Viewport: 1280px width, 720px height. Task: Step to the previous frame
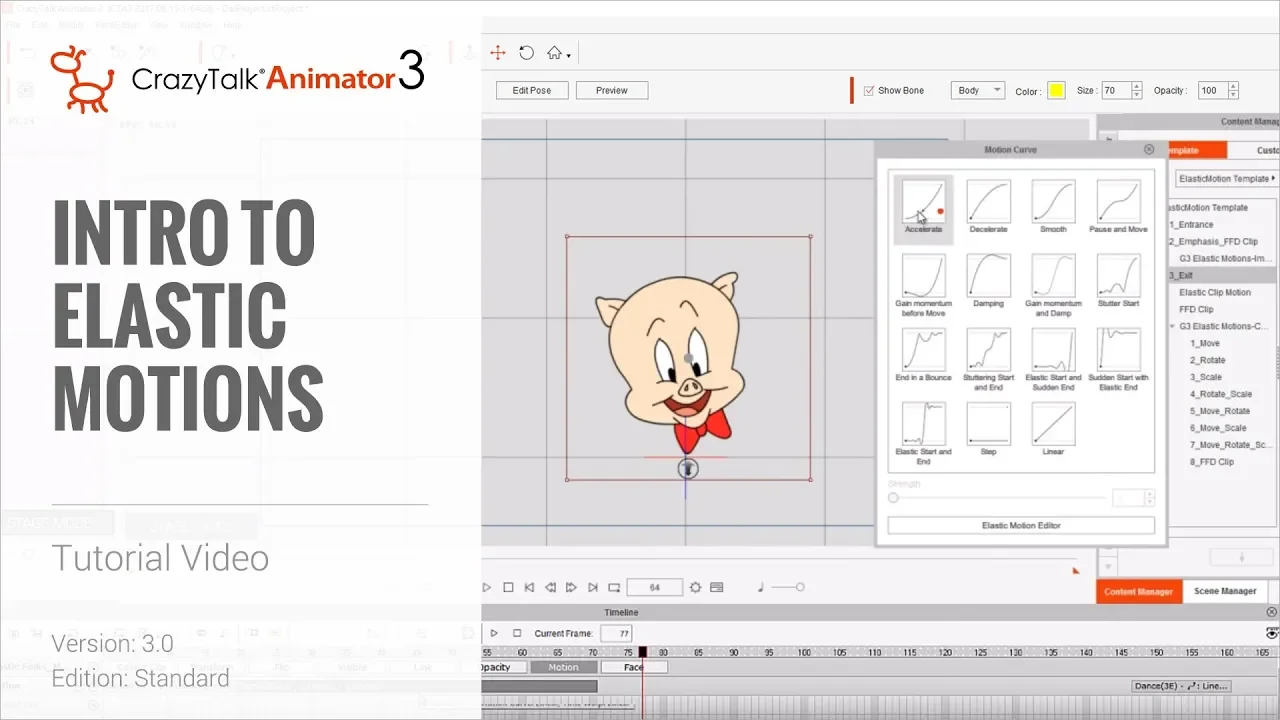pos(550,588)
